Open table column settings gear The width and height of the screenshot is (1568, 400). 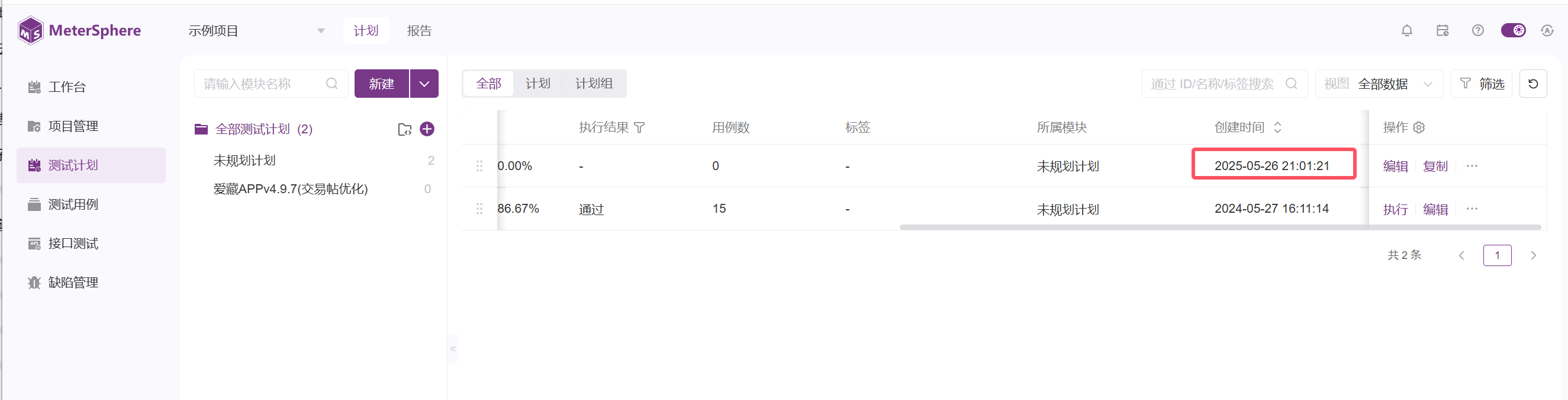pyautogui.click(x=1419, y=127)
